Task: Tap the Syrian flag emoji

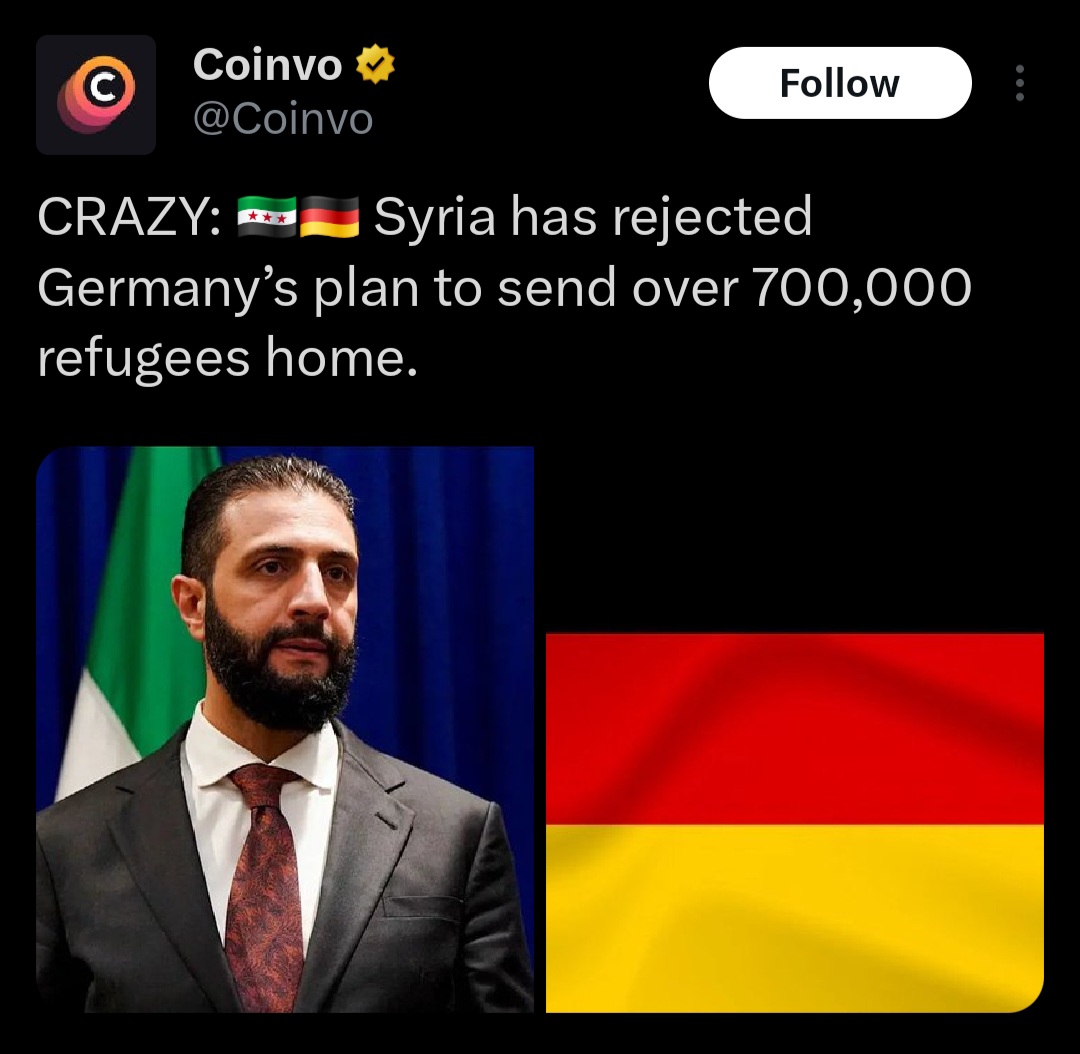Action: (x=267, y=216)
